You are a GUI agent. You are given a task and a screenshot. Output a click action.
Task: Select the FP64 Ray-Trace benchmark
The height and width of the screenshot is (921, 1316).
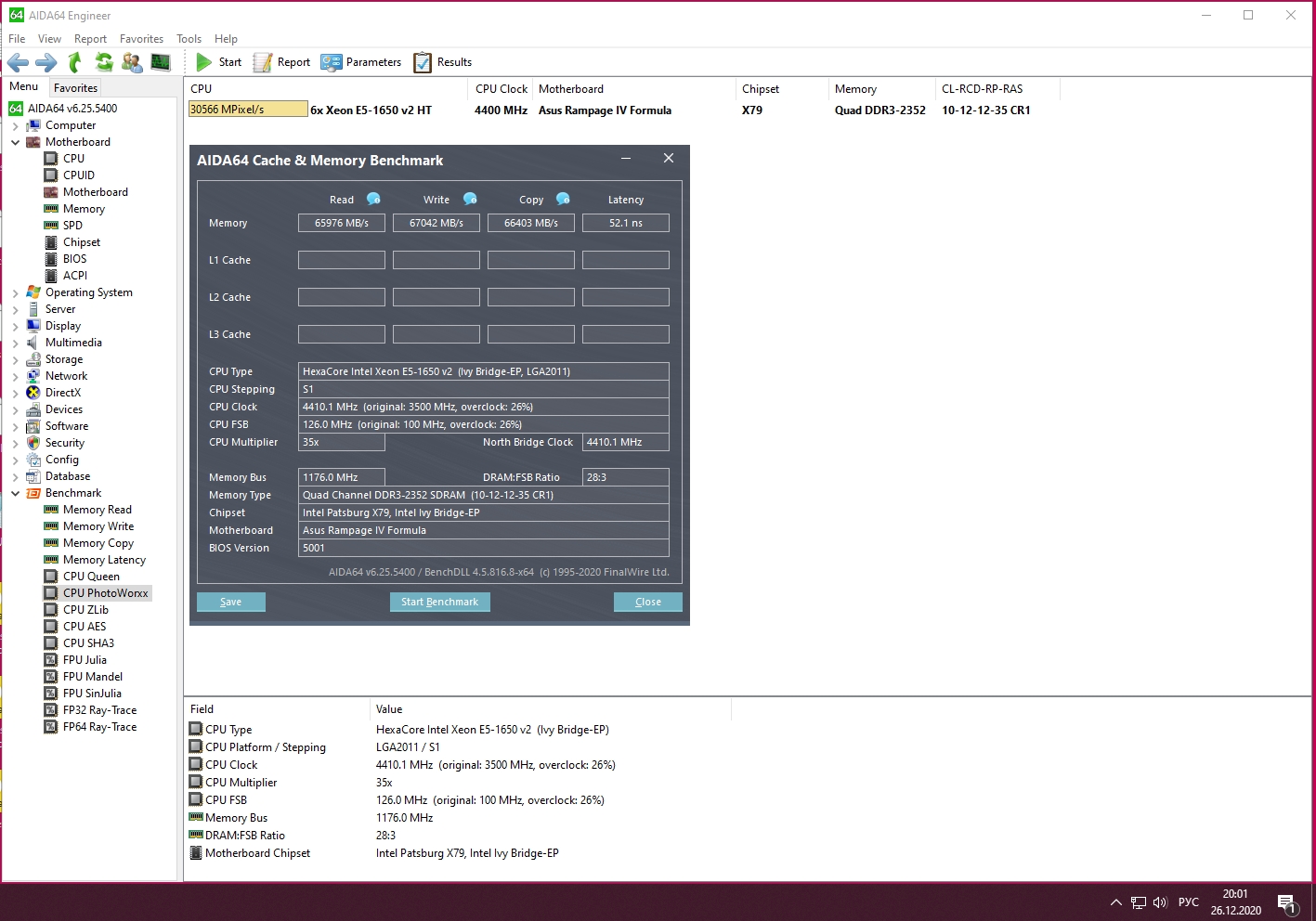99,727
